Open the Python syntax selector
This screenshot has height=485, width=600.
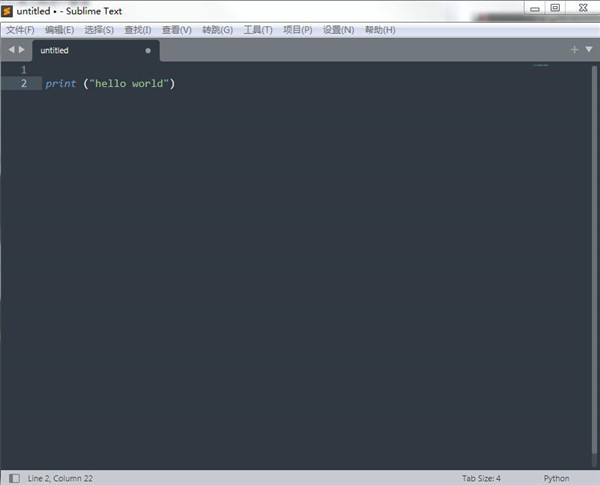556,478
